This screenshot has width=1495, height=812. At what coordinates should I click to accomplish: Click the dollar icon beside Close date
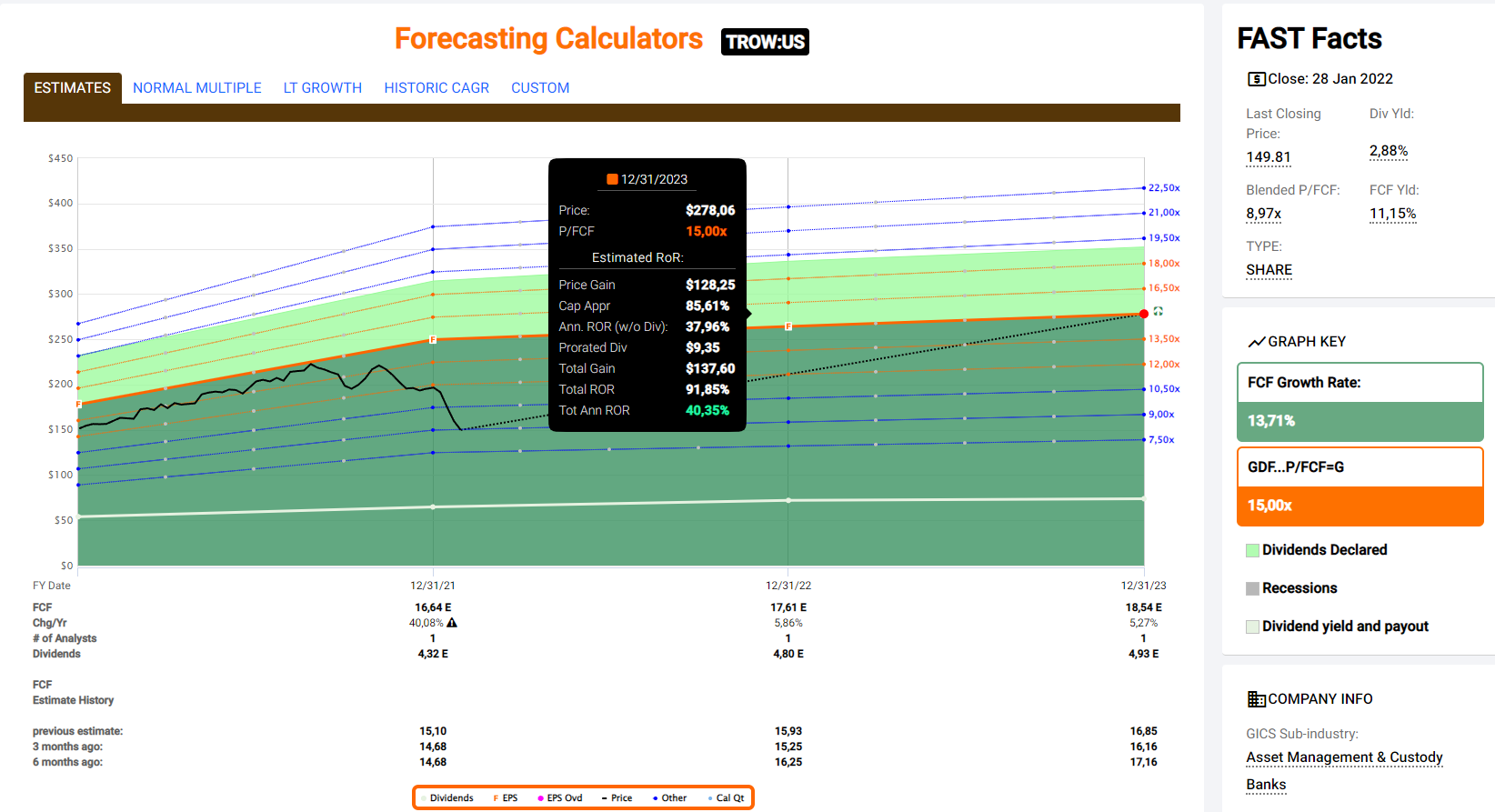pos(1256,79)
